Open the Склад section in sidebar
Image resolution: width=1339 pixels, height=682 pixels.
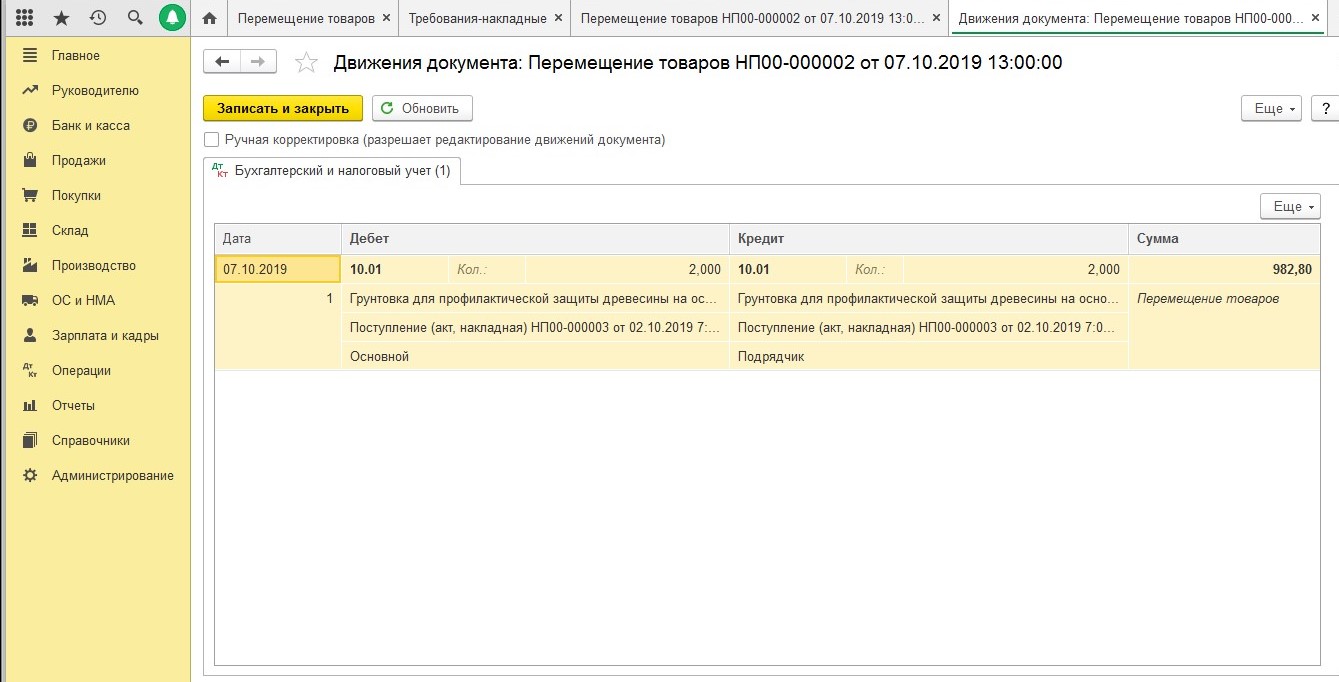(x=70, y=230)
